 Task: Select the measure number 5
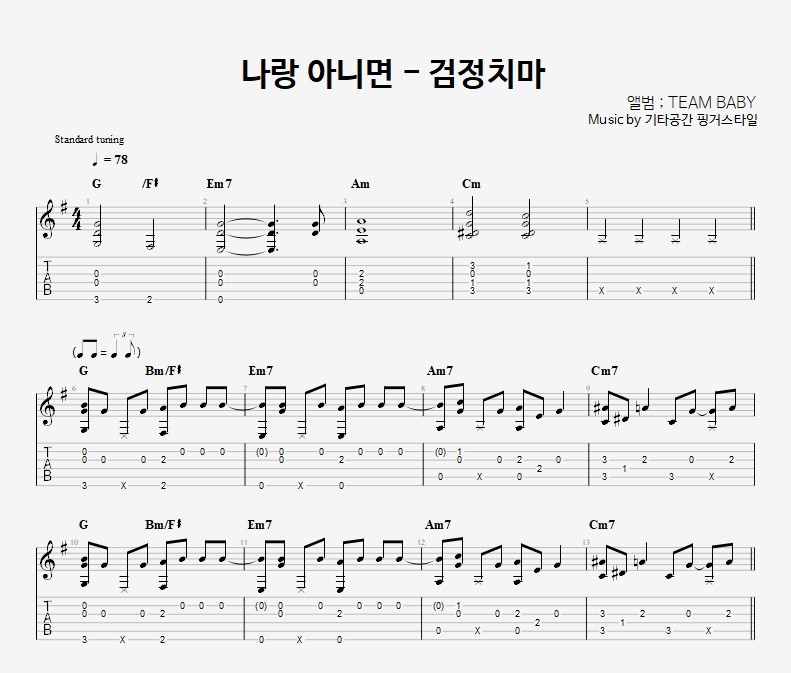pos(587,202)
